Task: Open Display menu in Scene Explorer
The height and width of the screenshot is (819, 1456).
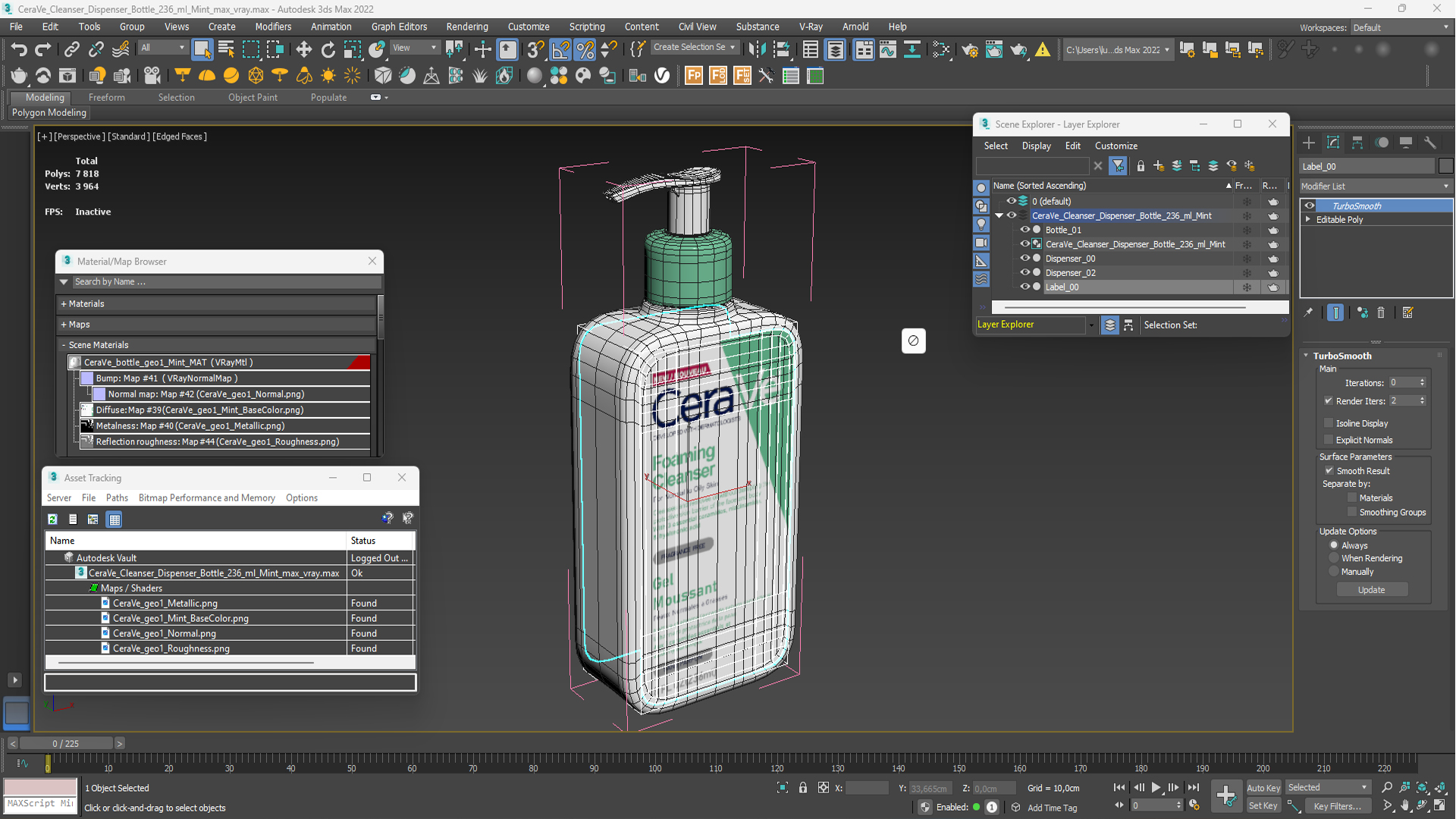Action: (x=1036, y=146)
